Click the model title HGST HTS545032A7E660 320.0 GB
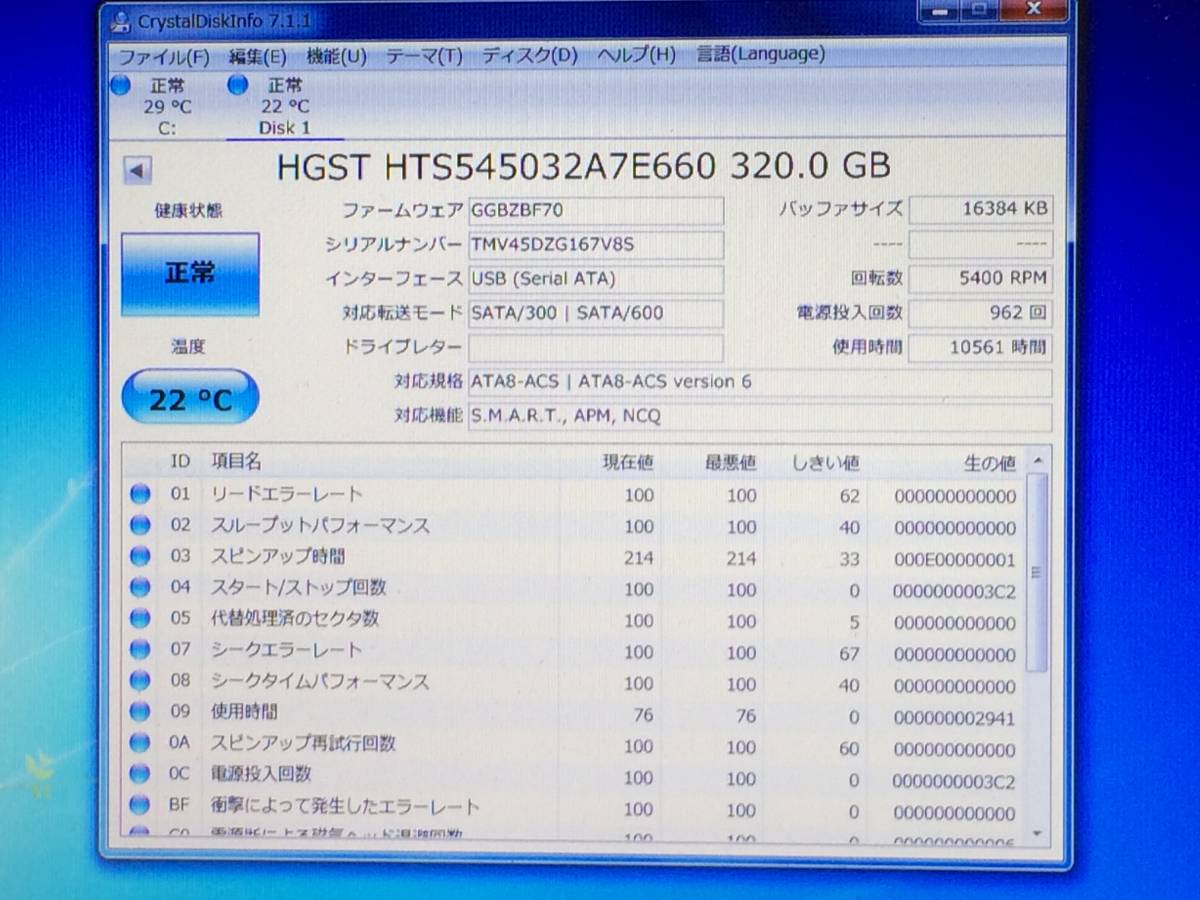 pos(583,166)
